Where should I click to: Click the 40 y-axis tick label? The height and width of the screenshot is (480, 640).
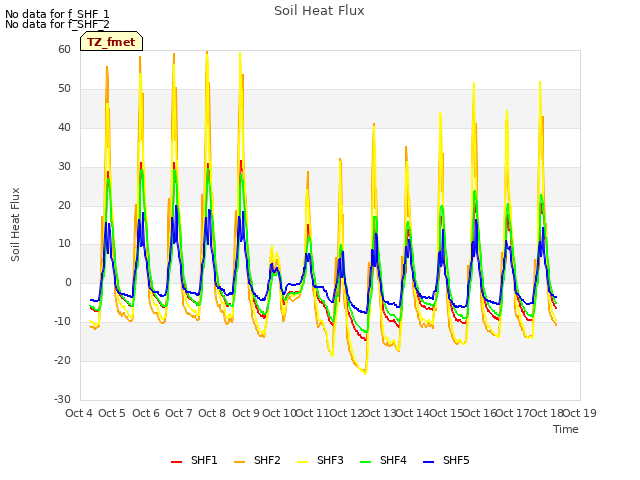point(64,127)
